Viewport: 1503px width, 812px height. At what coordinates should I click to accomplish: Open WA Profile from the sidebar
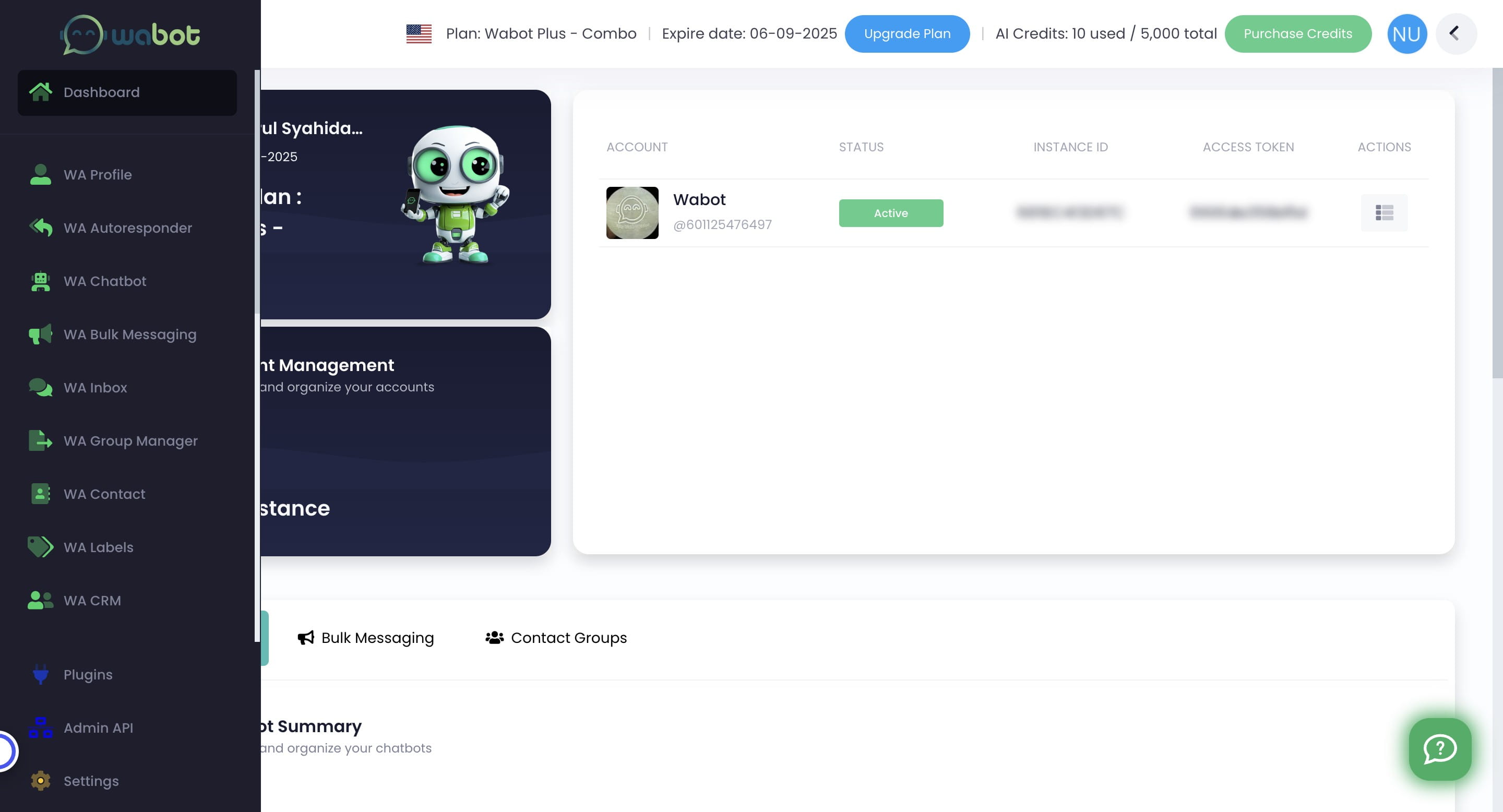(97, 174)
